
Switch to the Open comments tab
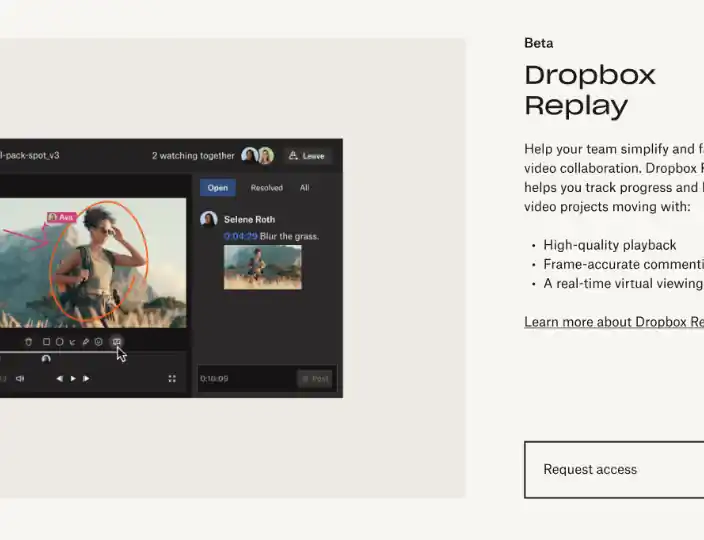(218, 188)
